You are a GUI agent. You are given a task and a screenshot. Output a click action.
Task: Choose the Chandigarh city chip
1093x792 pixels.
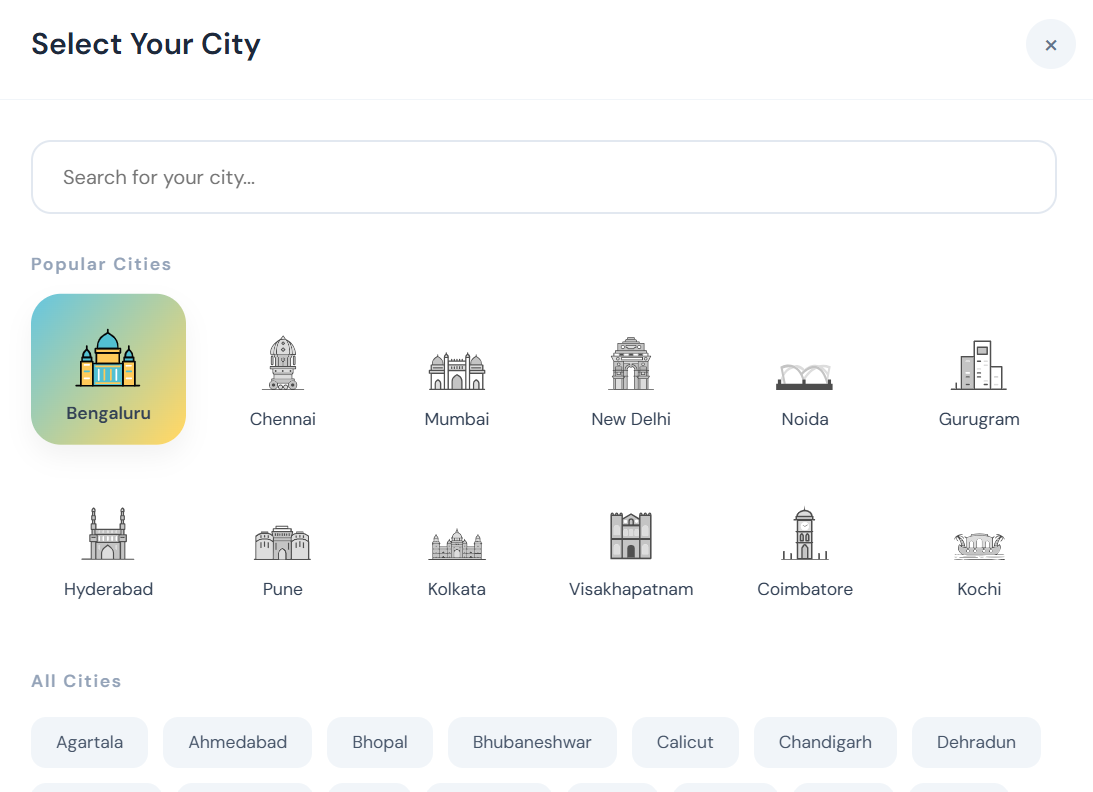[x=825, y=742]
